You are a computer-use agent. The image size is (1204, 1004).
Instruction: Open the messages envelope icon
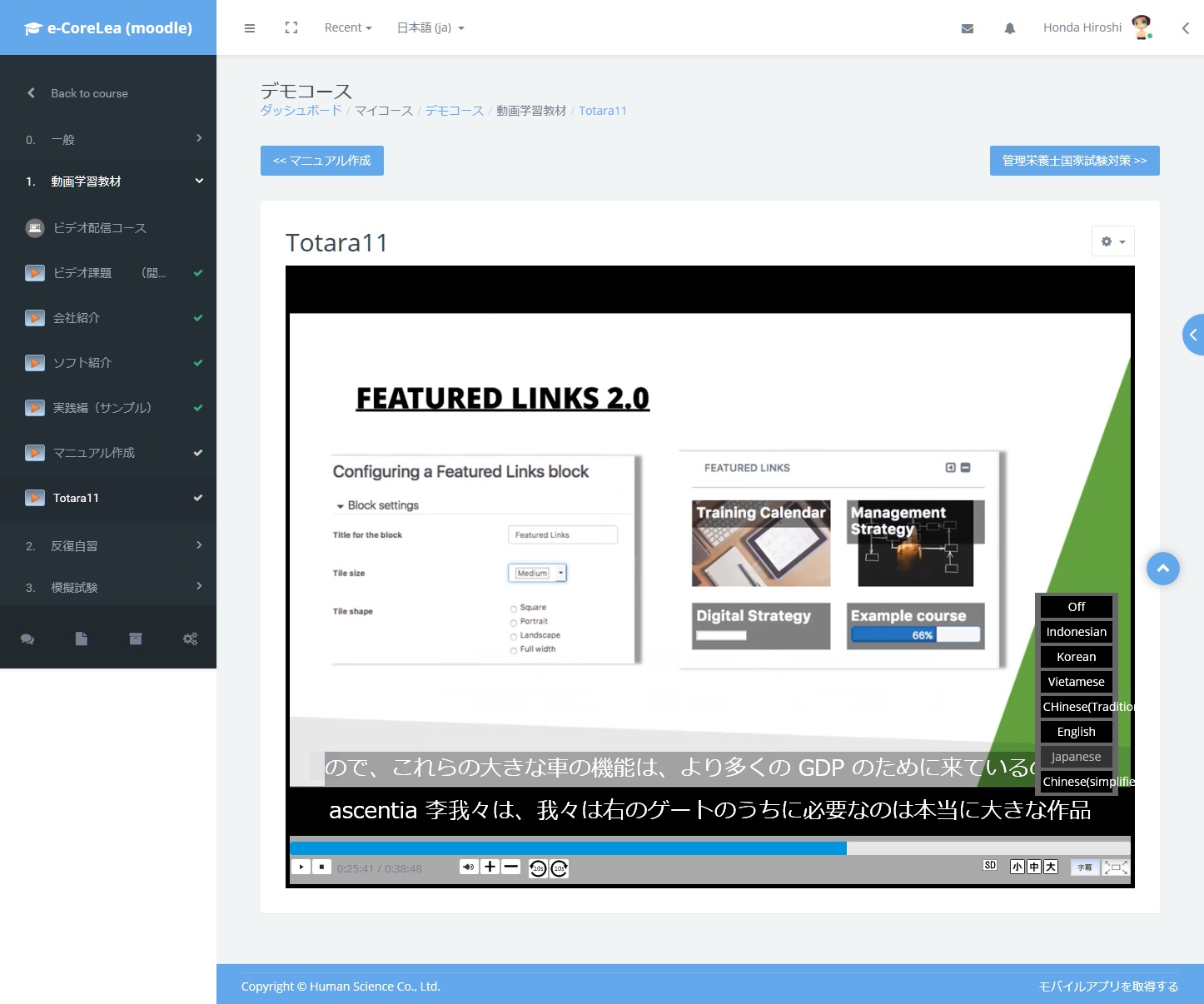pos(968,28)
